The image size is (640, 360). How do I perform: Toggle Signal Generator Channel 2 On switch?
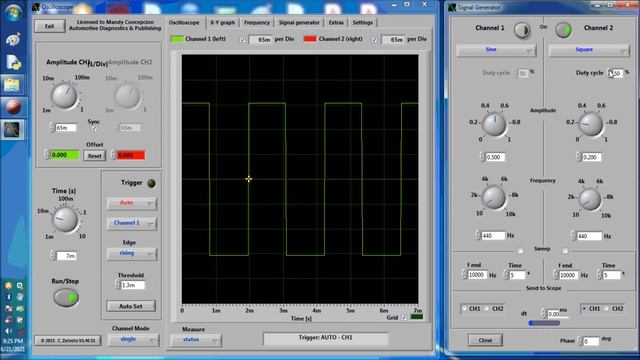point(563,30)
